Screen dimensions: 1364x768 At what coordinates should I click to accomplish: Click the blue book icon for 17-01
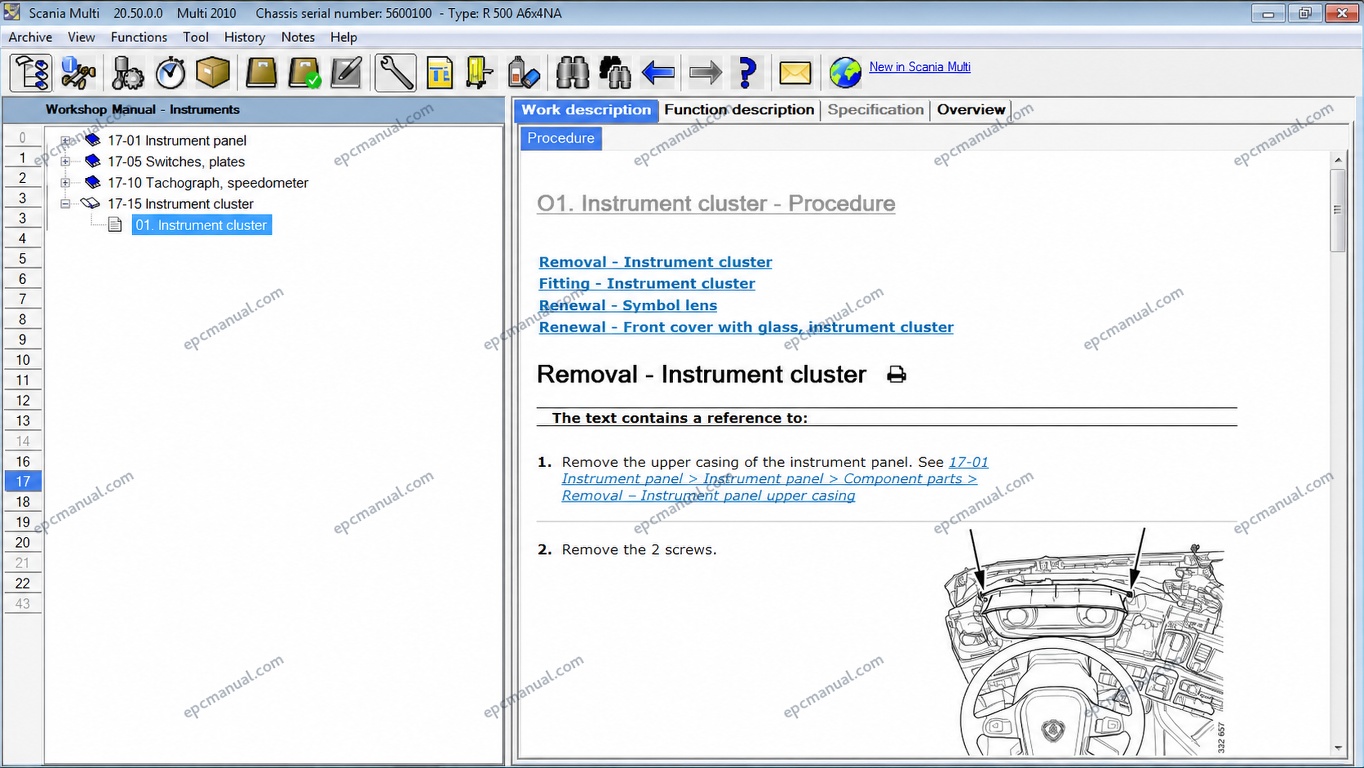click(93, 141)
